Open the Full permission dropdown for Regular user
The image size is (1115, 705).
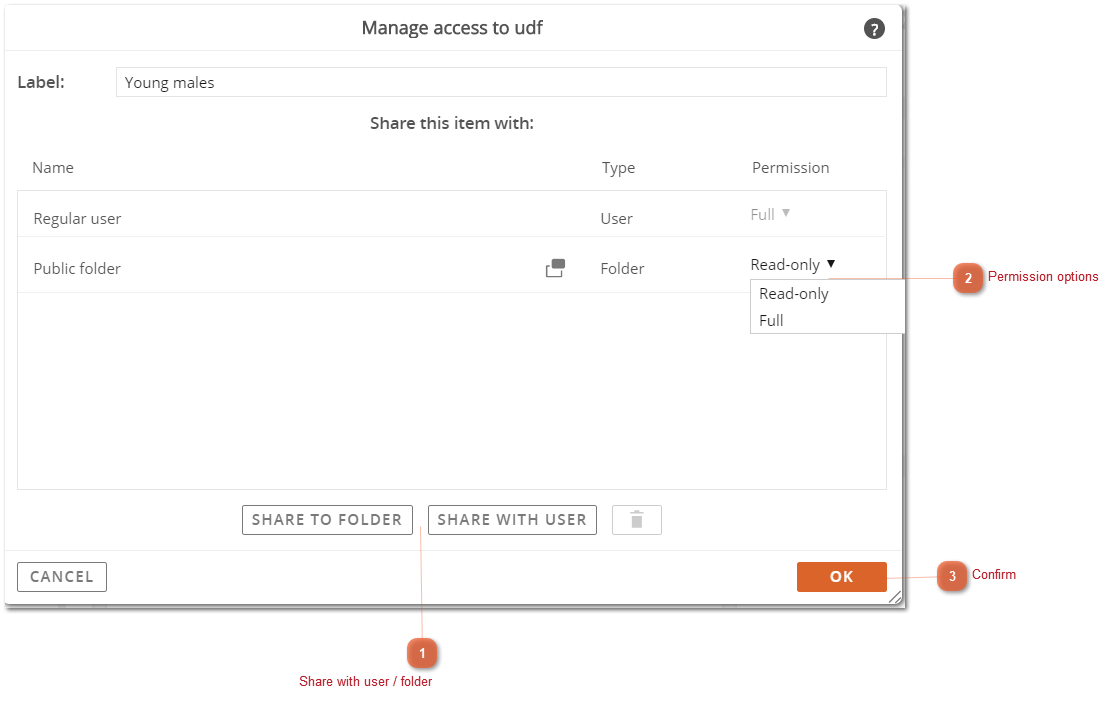[x=770, y=214]
